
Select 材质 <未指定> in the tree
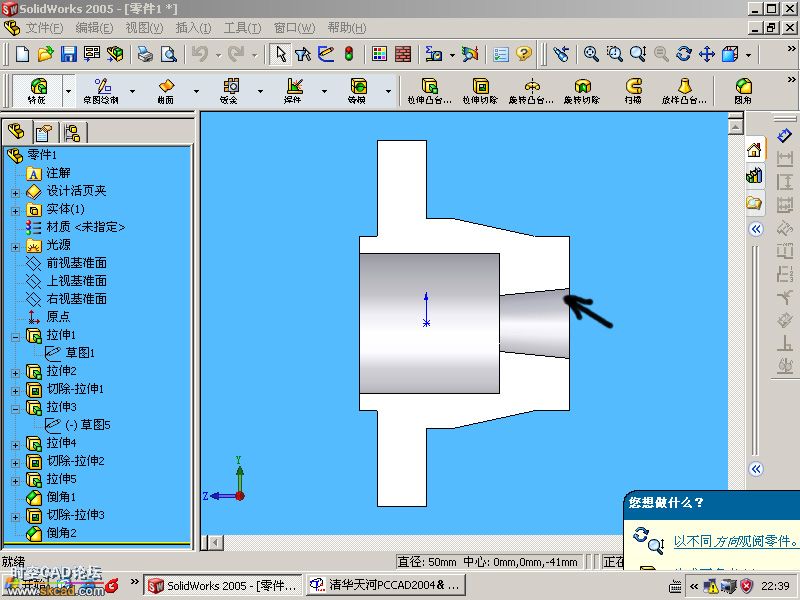86,227
